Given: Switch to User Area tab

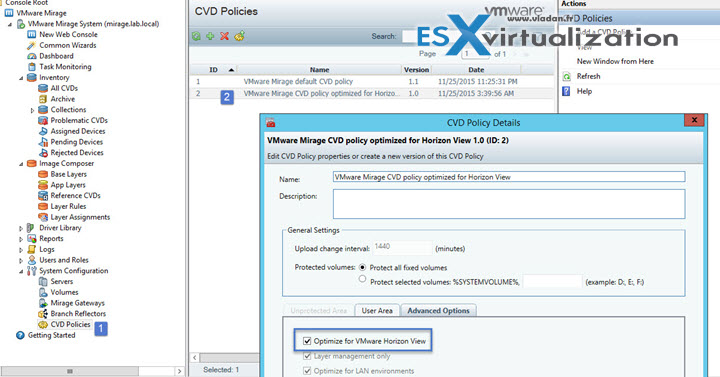Looking at the screenshot, I should 377,310.
